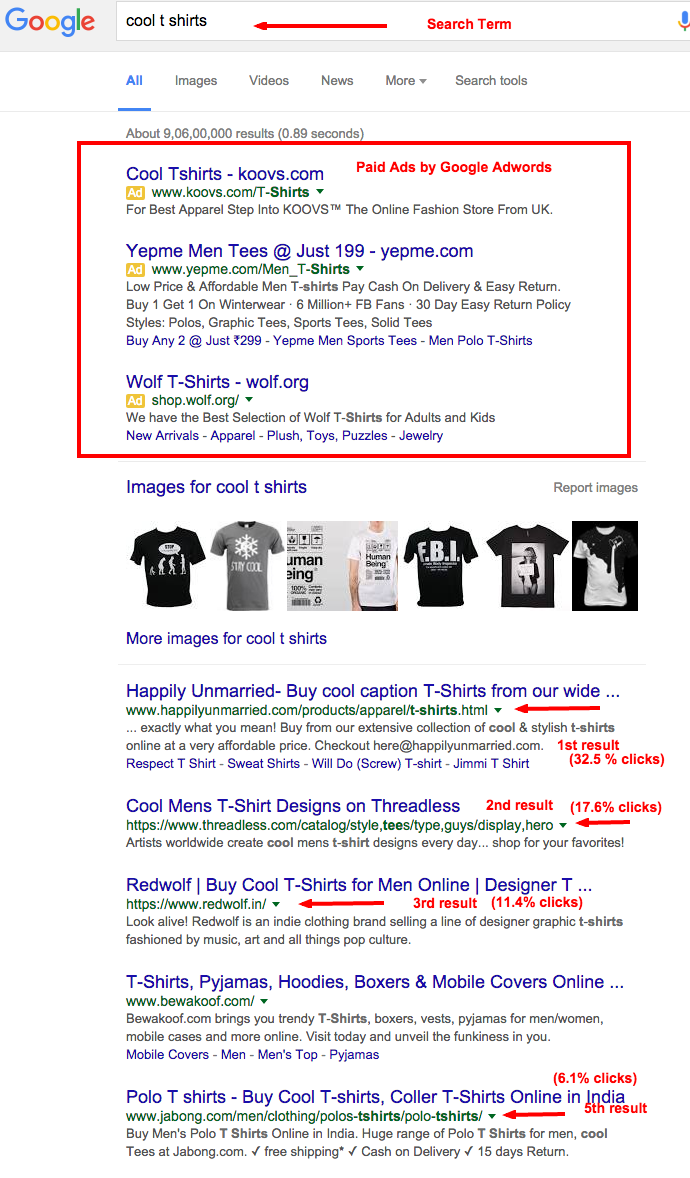This screenshot has width=690, height=1178.
Task: Open the Polo T shirts Jabong result
Action: pyautogui.click(x=375, y=1097)
